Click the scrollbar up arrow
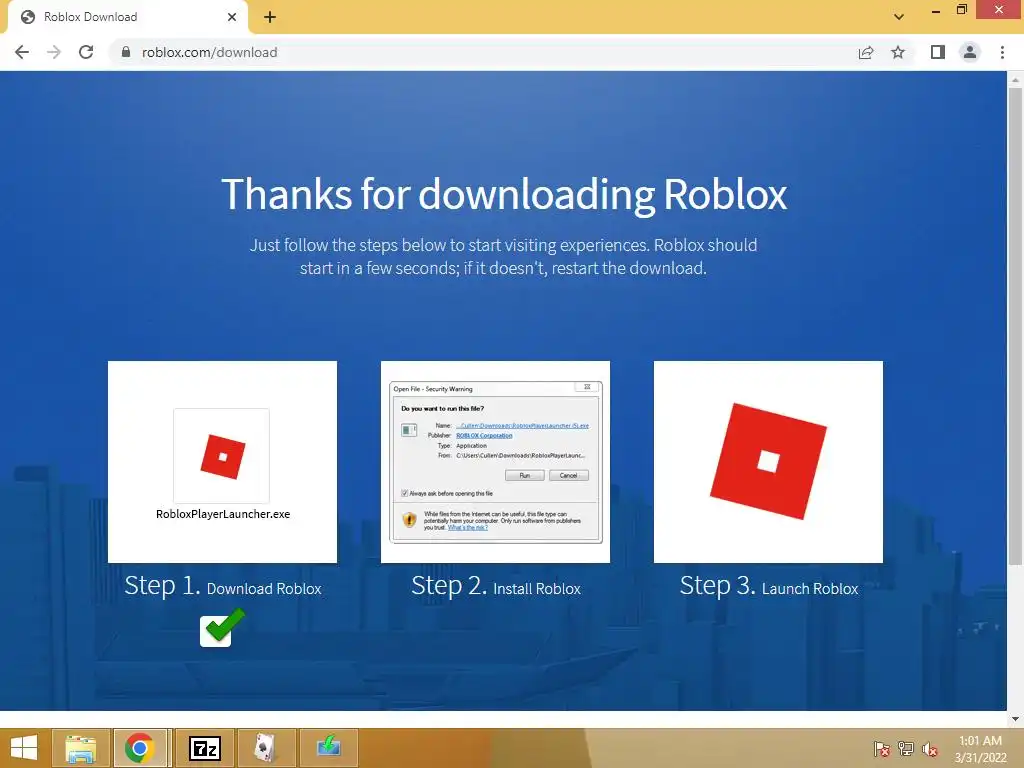The width and height of the screenshot is (1024, 768). point(1015,80)
